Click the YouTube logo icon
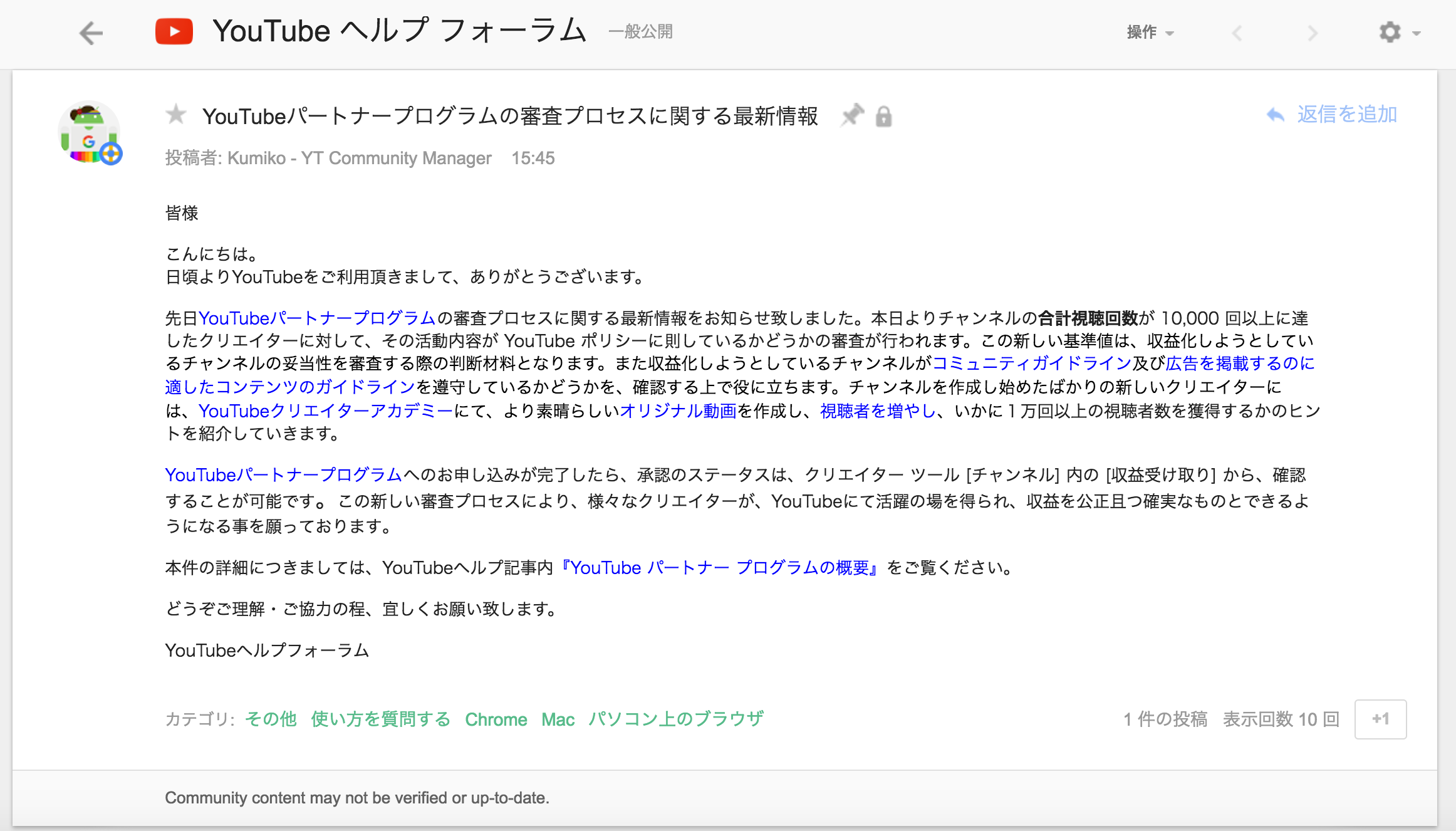This screenshot has width=1456, height=831. [x=174, y=32]
